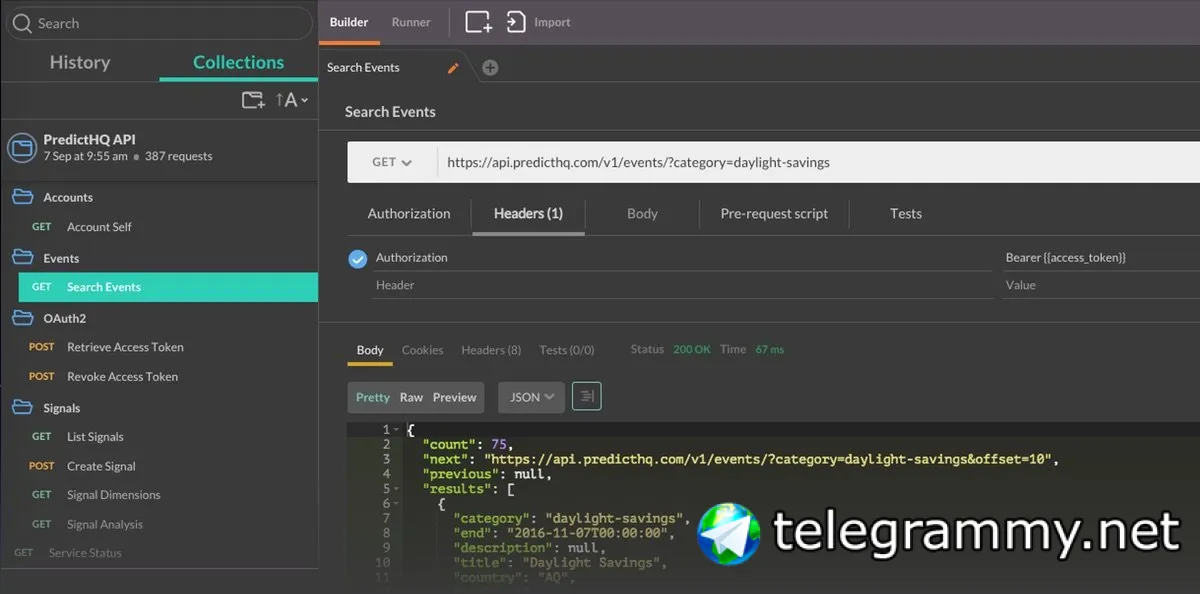Collapse the JSON root object fold arrow
Screen dimensions: 1200x594
point(397,430)
